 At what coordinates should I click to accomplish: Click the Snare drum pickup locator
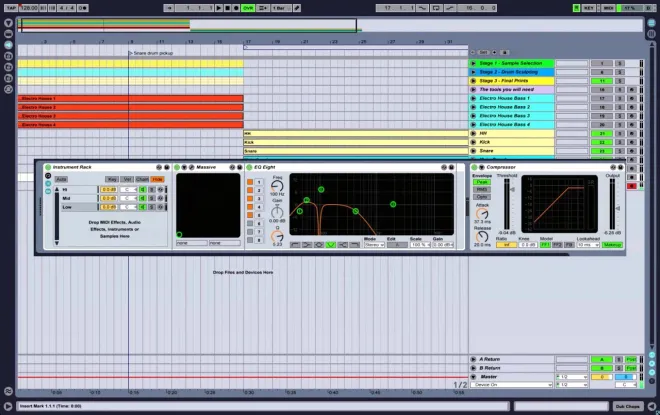click(x=151, y=53)
